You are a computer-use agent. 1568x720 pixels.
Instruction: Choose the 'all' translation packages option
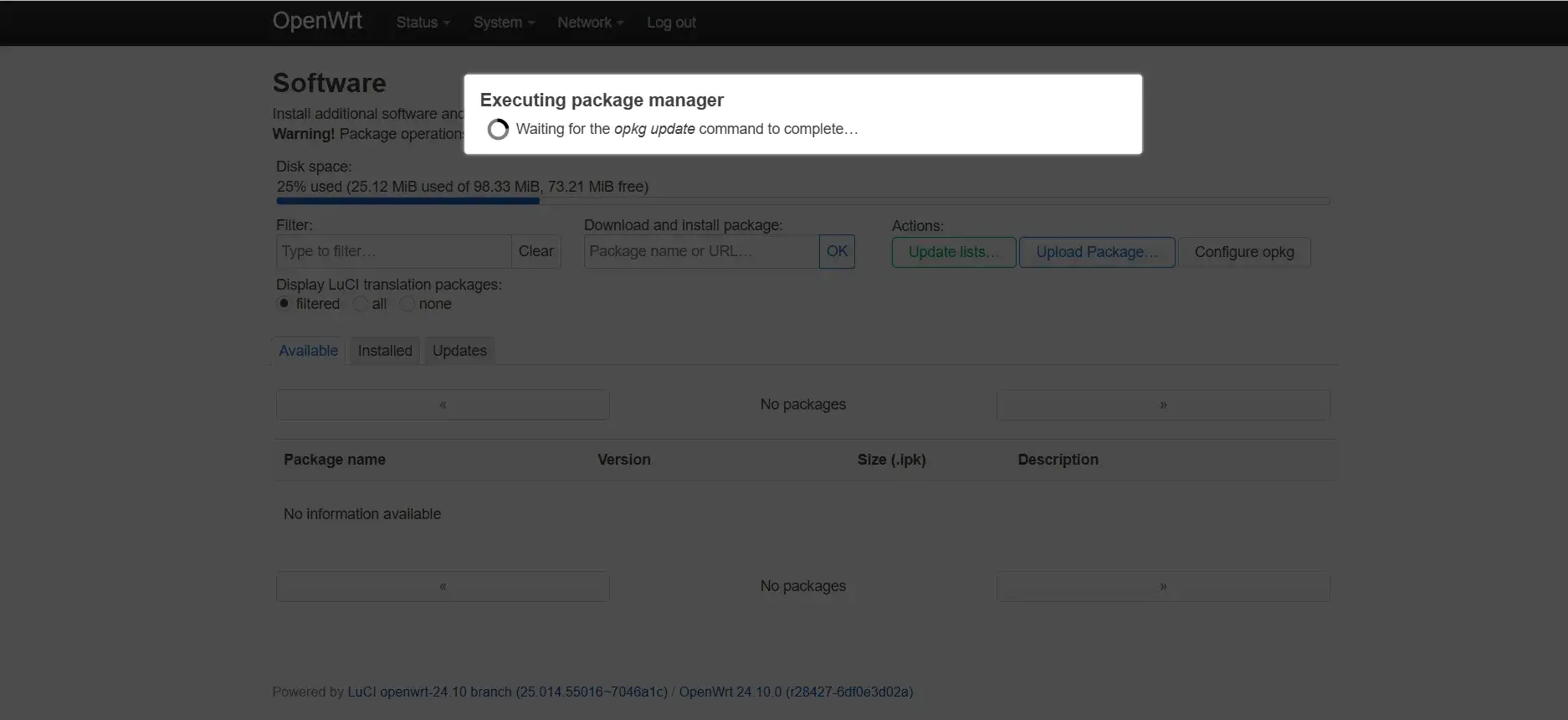[361, 304]
